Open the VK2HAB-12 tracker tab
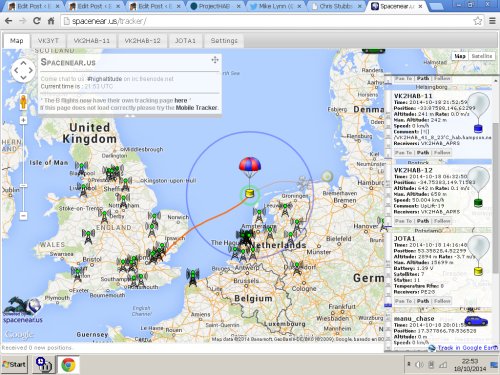This screenshot has height=375, width=500. tap(142, 41)
